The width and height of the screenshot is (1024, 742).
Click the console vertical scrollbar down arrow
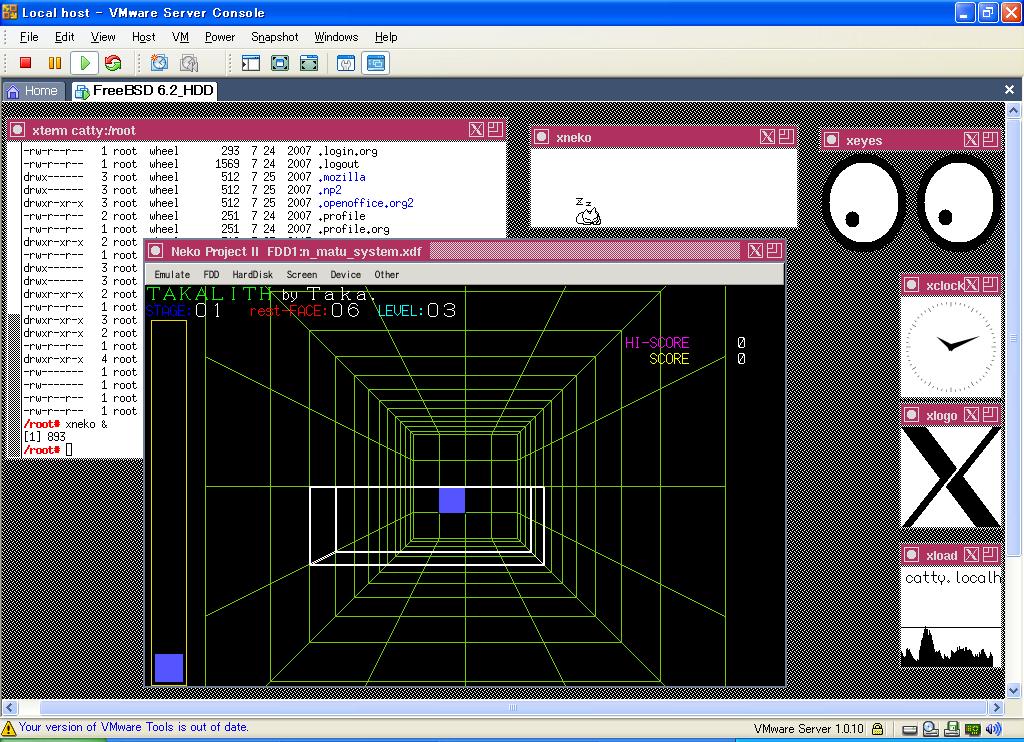point(1014,690)
